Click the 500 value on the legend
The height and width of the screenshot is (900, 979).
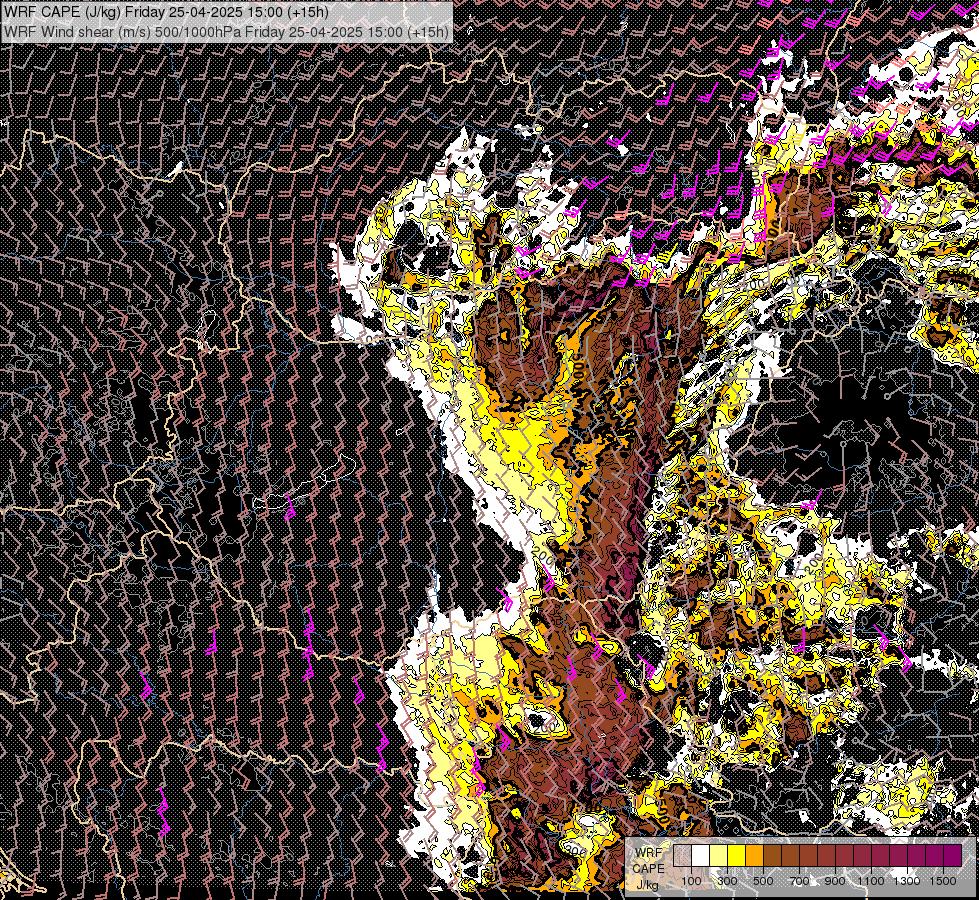[x=763, y=881]
